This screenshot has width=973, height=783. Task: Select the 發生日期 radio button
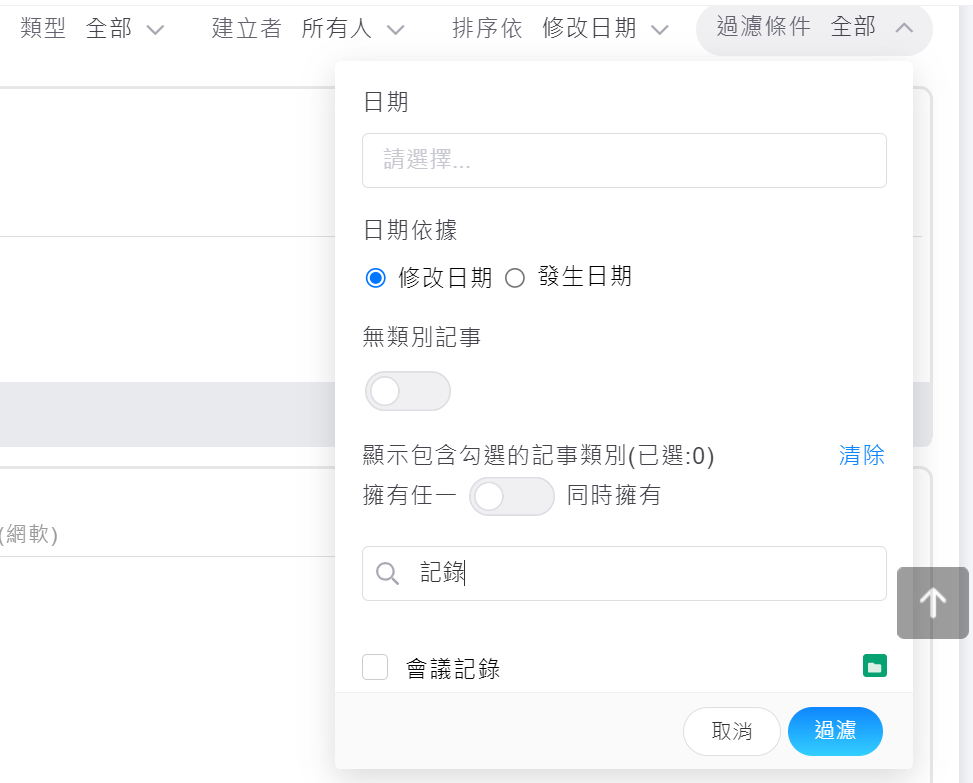point(515,278)
